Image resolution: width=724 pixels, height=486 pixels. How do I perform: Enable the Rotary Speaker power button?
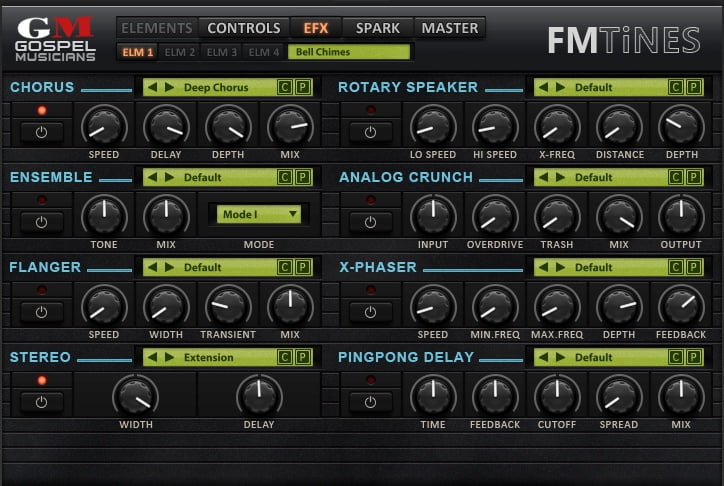click(370, 132)
